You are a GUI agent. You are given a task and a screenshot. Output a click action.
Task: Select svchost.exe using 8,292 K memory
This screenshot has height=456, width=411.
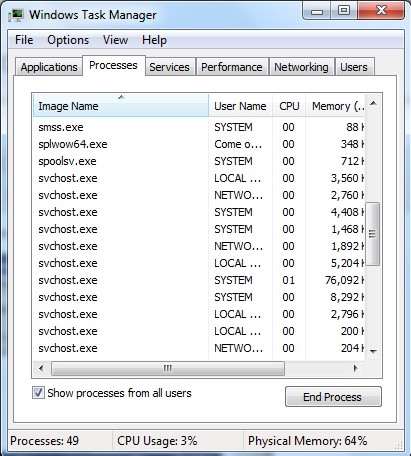(199, 297)
